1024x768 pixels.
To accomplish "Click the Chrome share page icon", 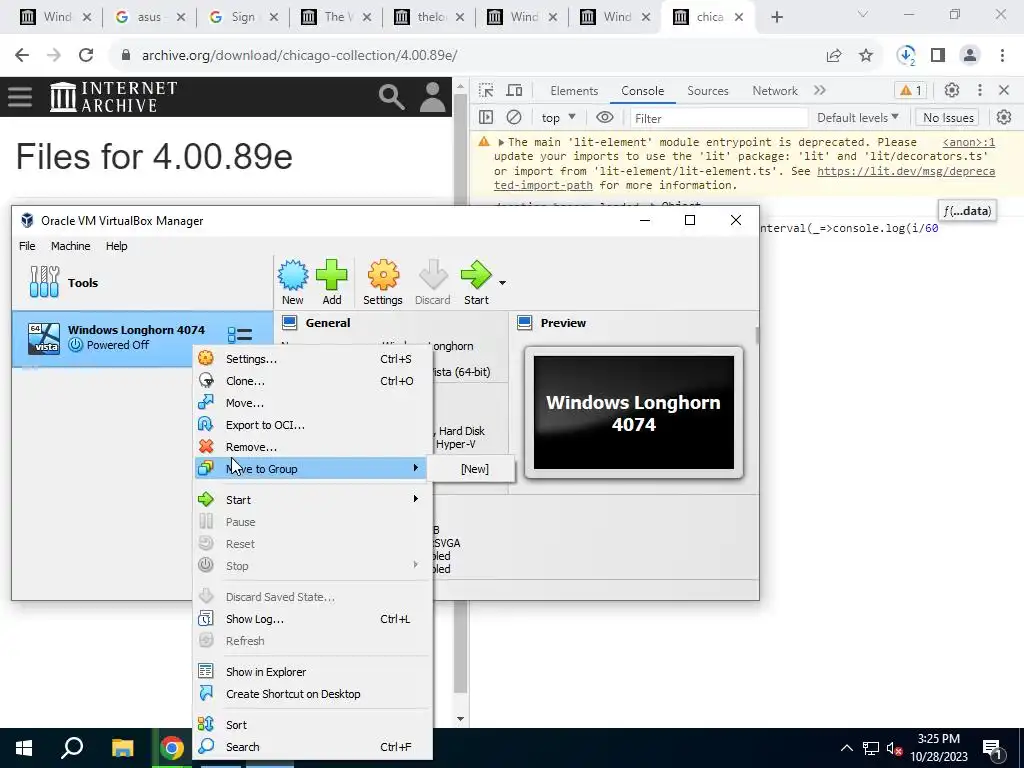I will tap(834, 56).
